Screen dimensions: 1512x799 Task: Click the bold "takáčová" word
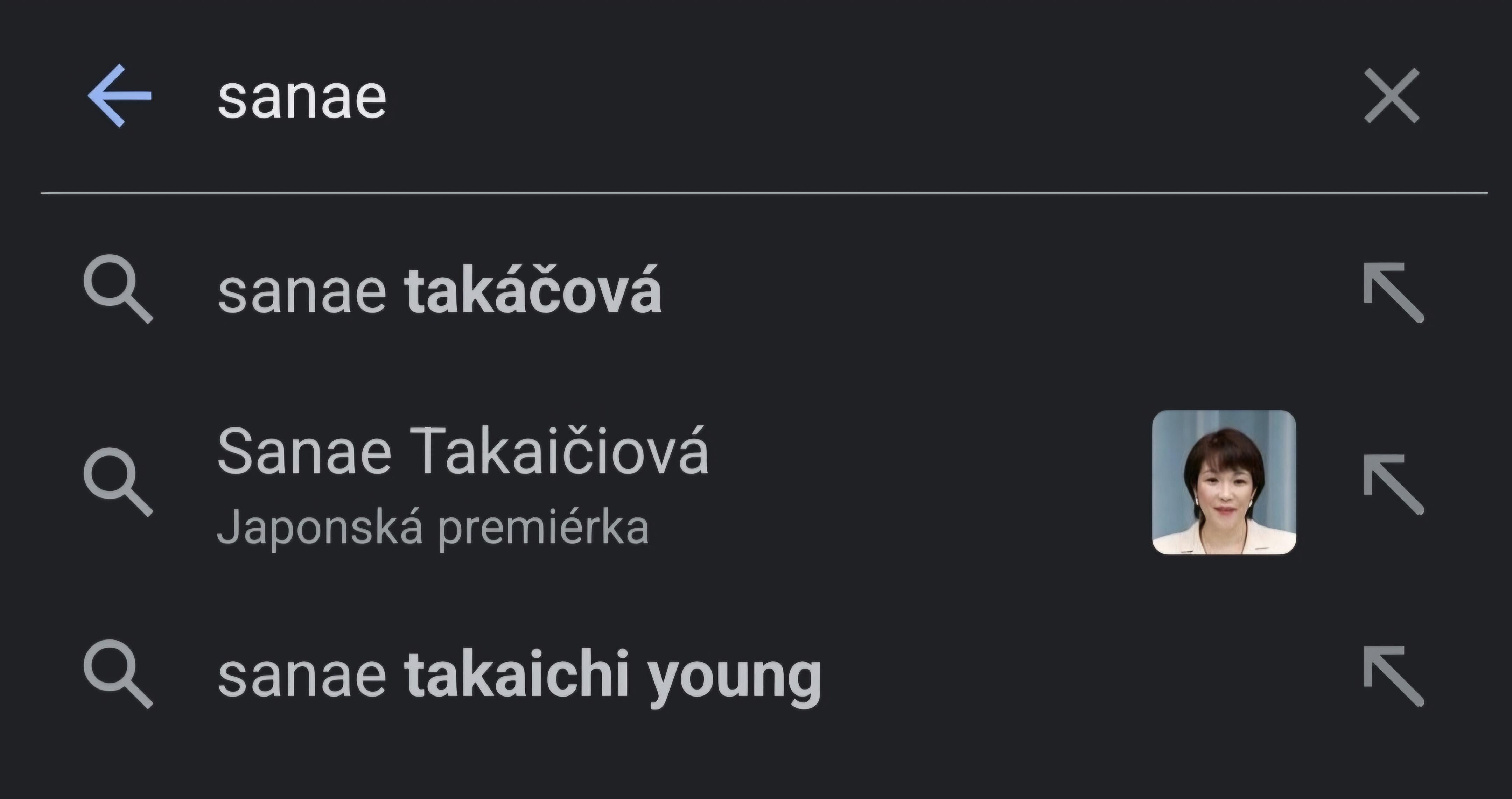533,290
